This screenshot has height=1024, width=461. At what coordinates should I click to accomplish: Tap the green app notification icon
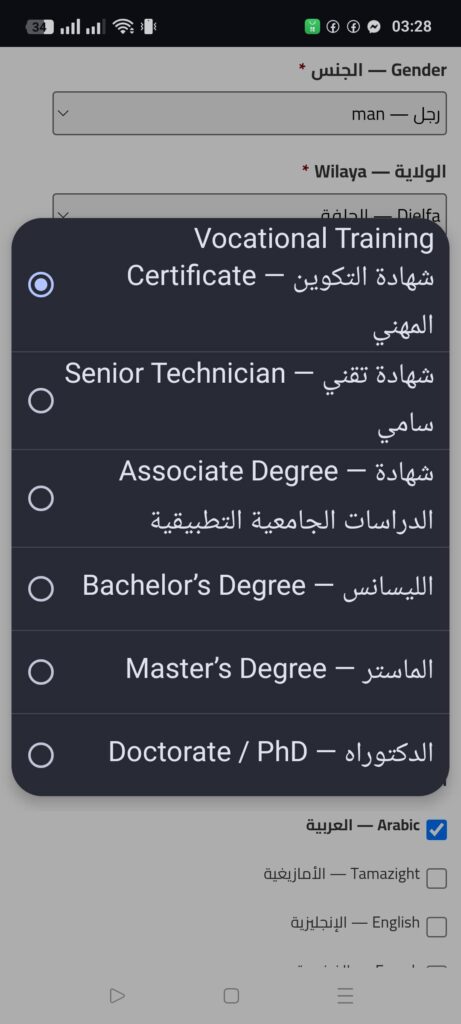(313, 27)
